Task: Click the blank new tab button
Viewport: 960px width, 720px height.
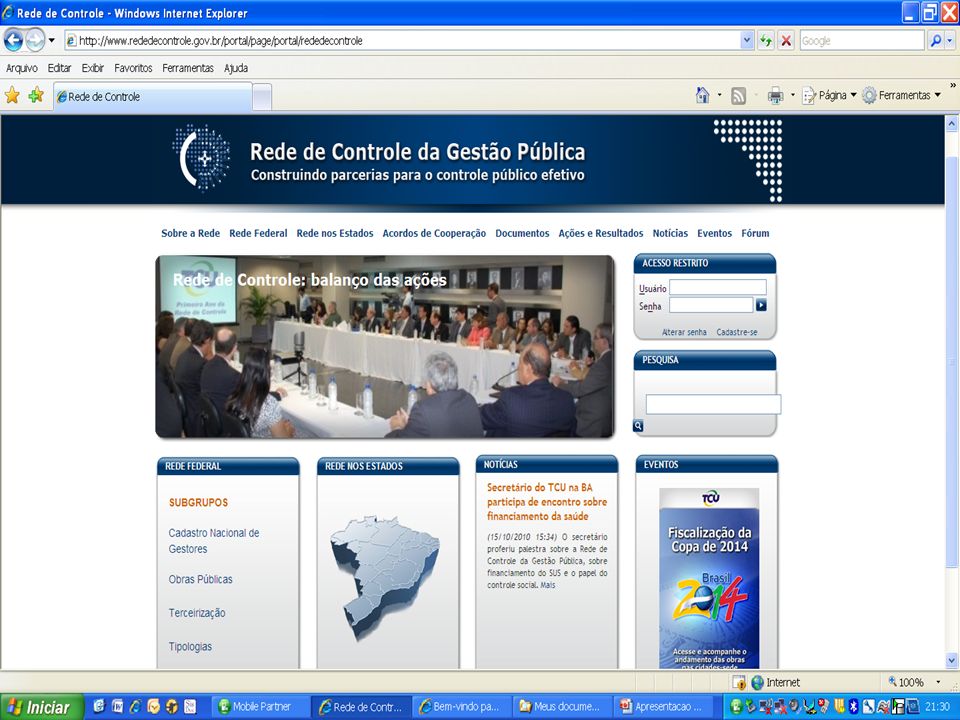Action: [x=262, y=97]
